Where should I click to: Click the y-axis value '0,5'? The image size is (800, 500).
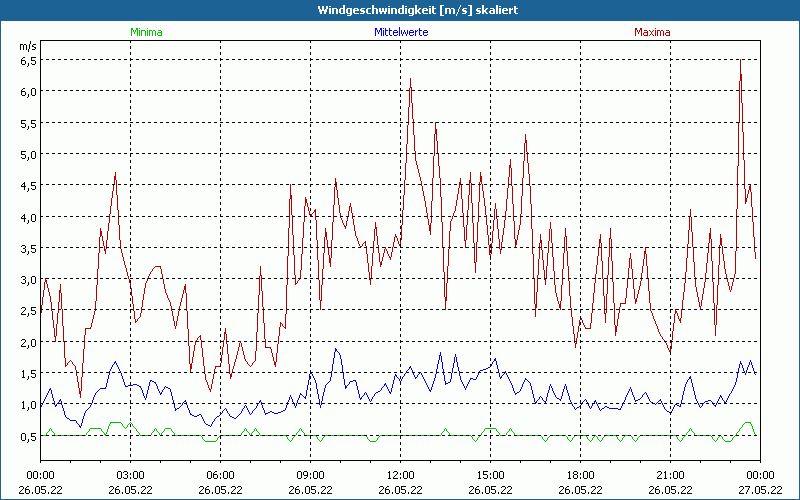[x=29, y=436]
